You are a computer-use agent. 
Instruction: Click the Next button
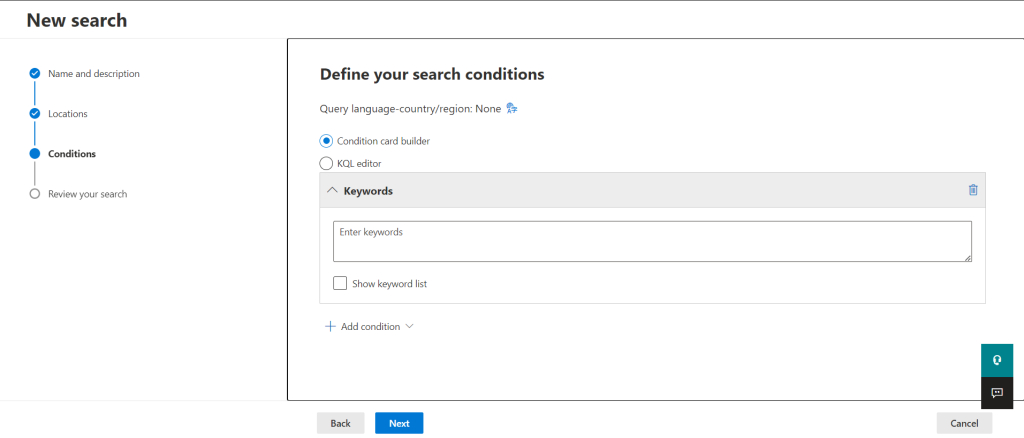[399, 423]
